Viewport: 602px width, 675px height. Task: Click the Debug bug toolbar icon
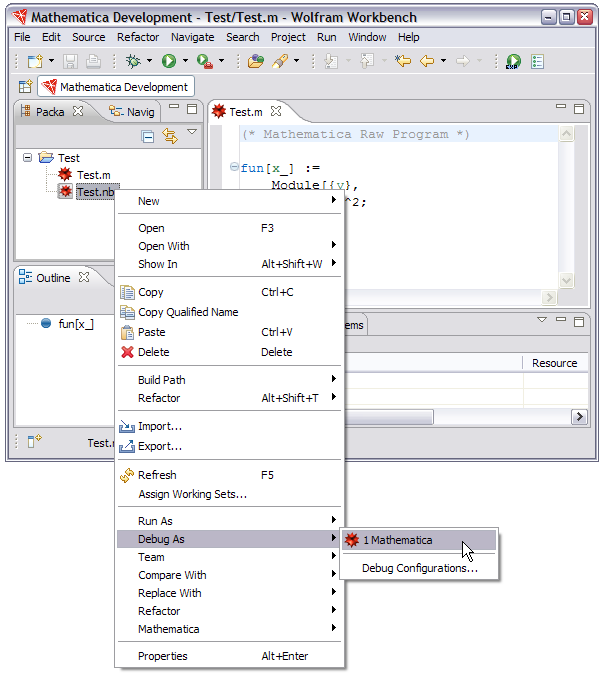(x=133, y=61)
